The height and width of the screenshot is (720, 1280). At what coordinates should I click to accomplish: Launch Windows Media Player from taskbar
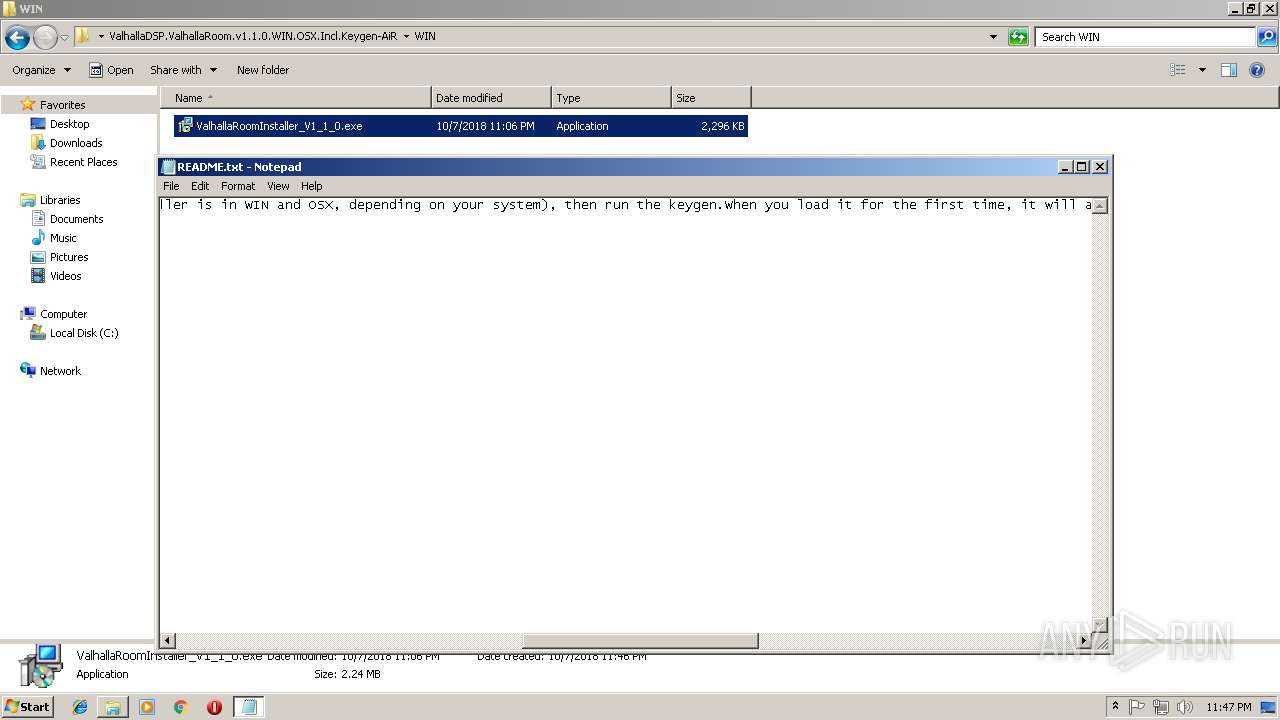coord(147,707)
